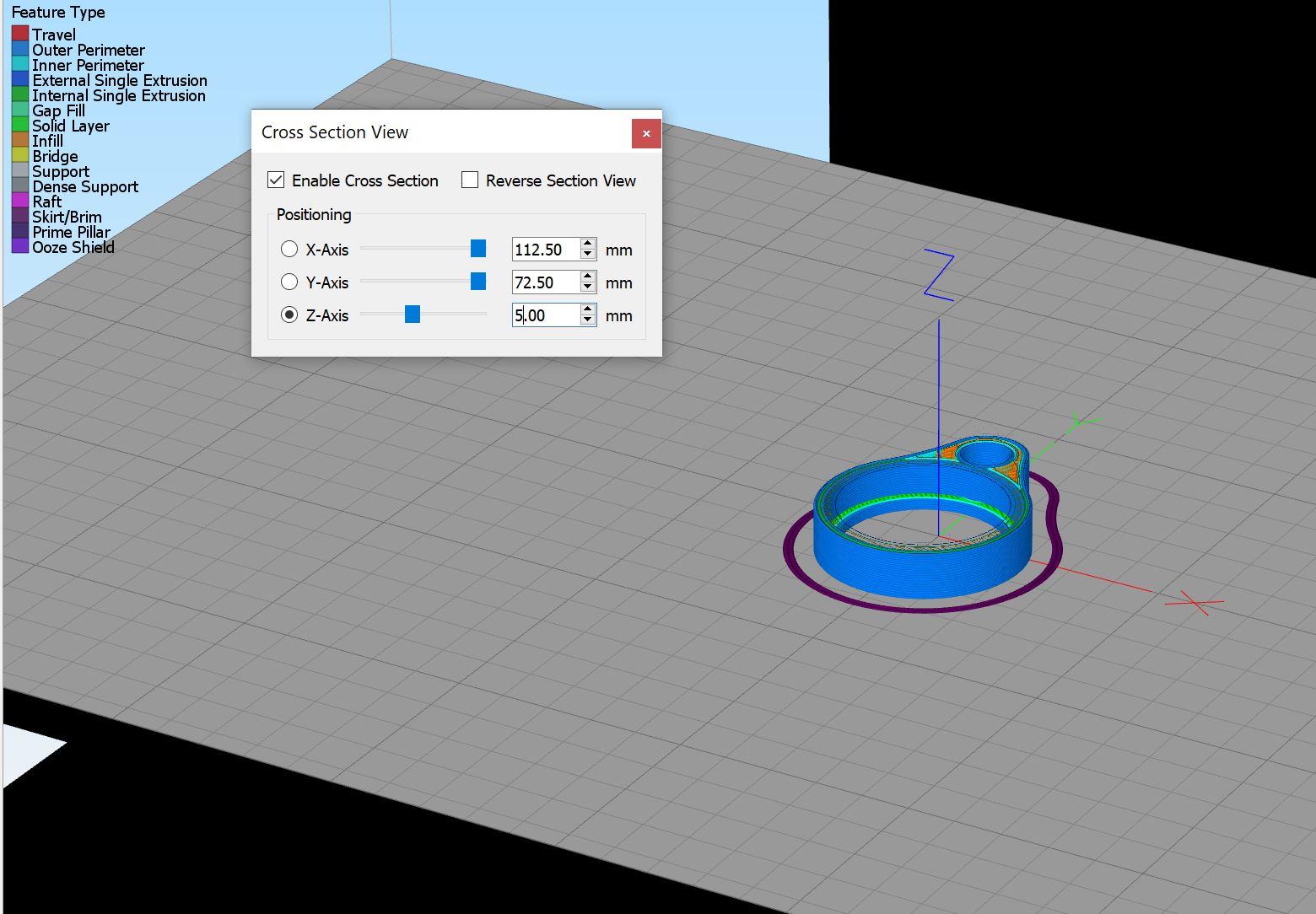Click the Feature Type legend heading
The height and width of the screenshot is (914, 1316).
58,13
